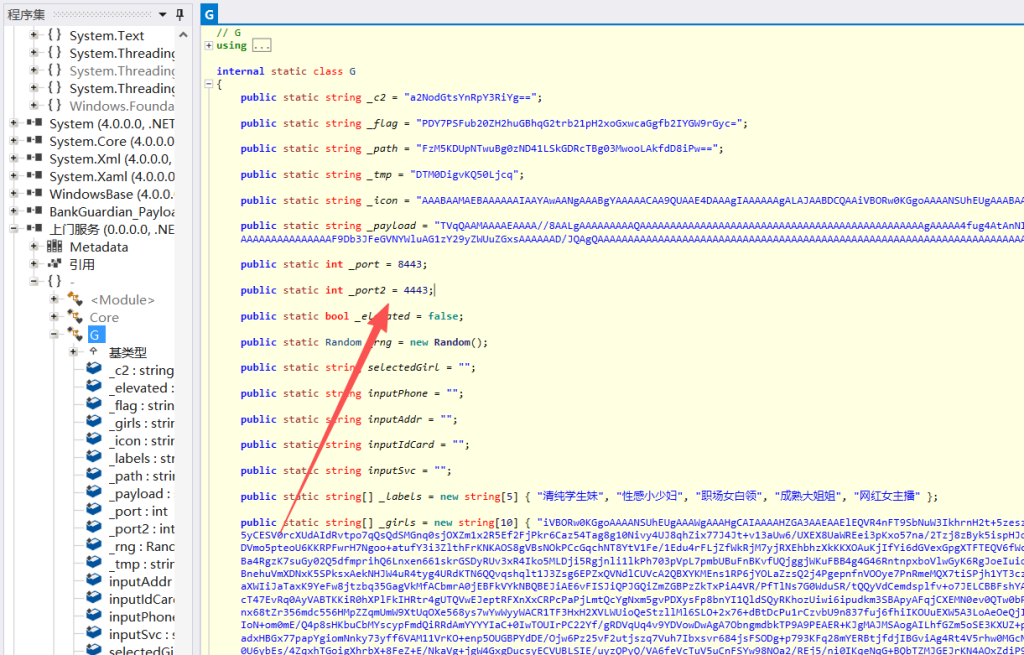Click the value 4443 in code
Screen dimensions: 1024x655
click(417, 290)
